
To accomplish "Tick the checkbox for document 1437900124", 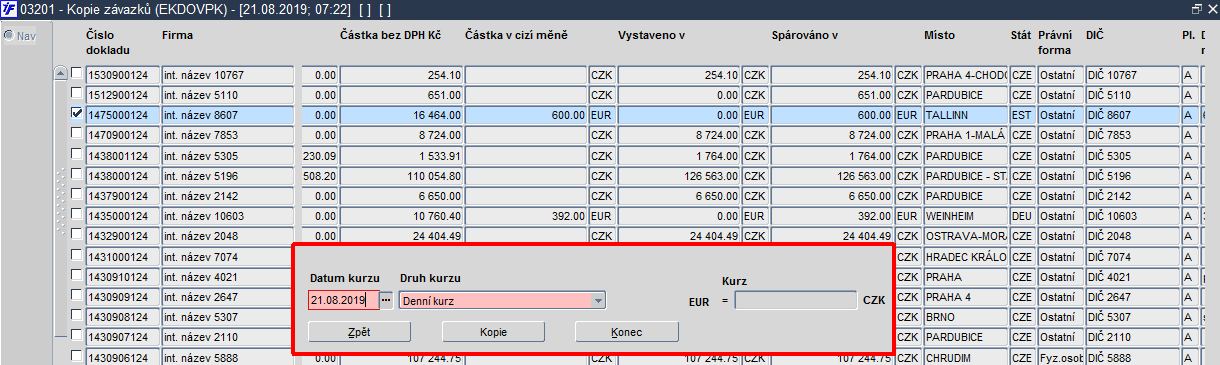I will 76,195.
